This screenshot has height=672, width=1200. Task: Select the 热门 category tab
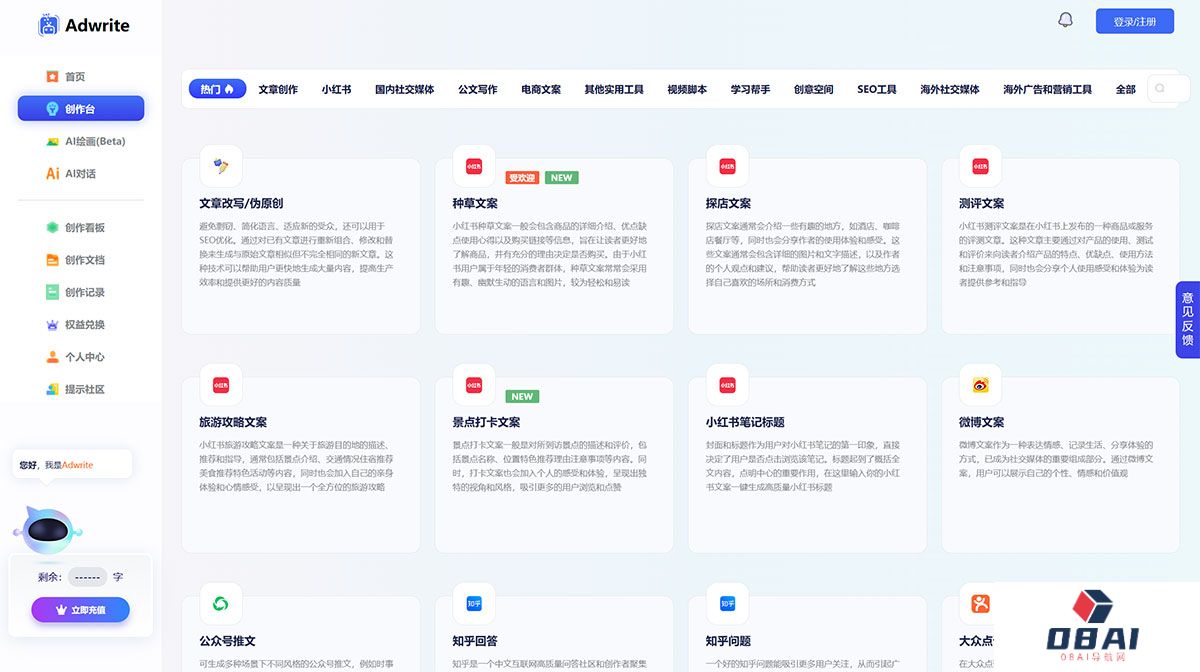coord(217,89)
